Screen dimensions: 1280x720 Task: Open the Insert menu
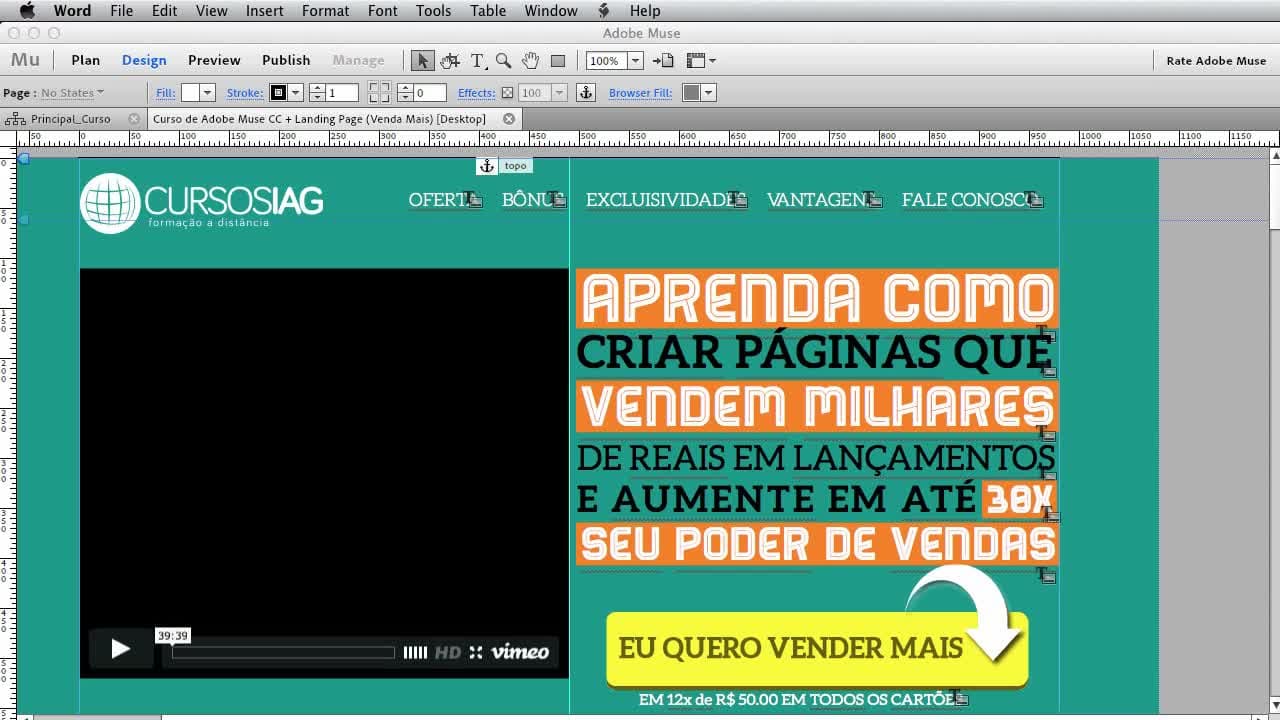(264, 11)
